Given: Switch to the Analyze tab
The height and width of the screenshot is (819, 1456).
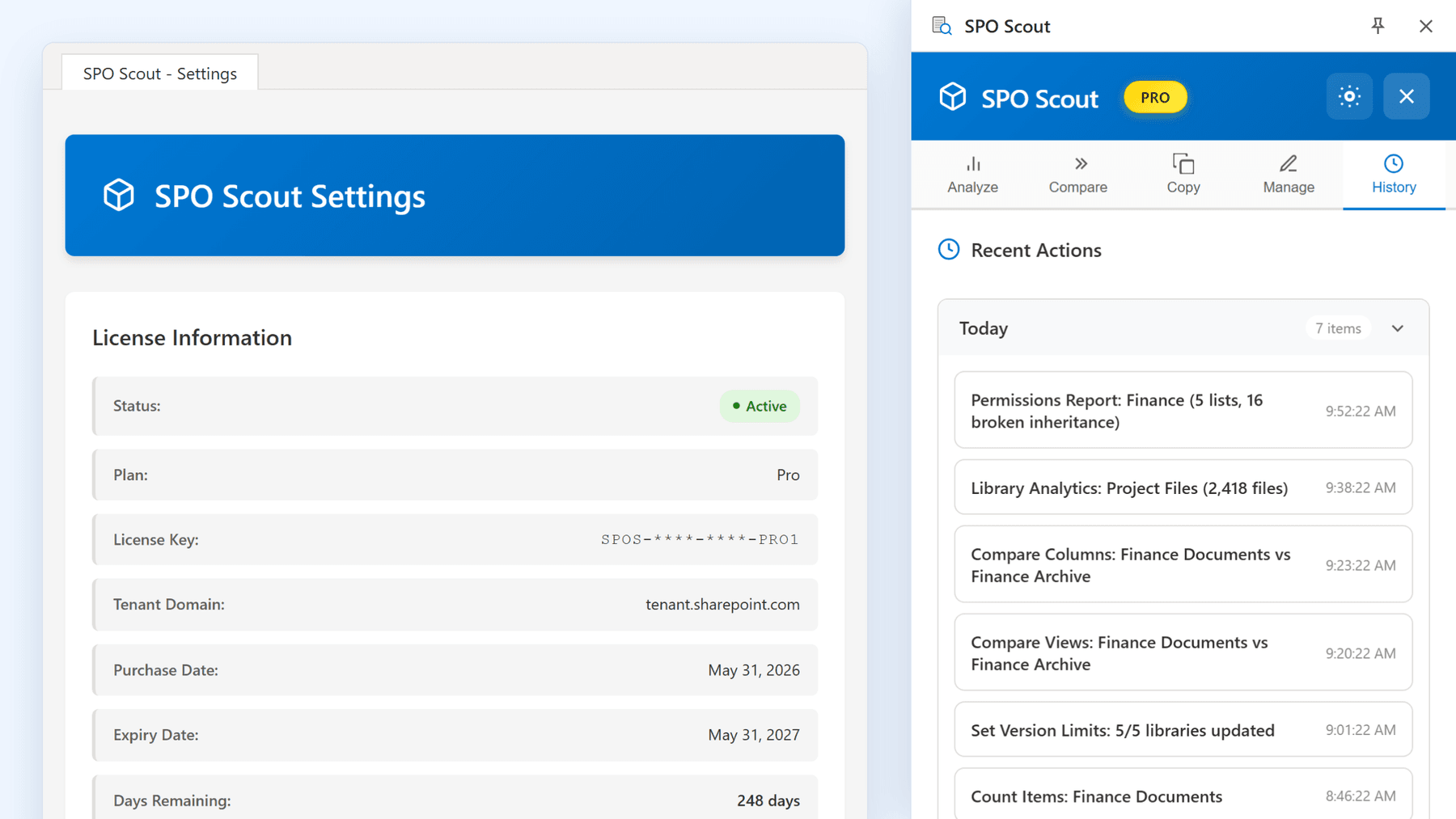Looking at the screenshot, I should 972,175.
